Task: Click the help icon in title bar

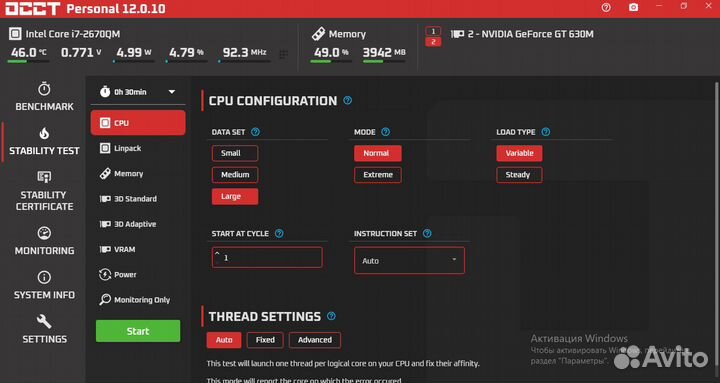Action: 606,8
